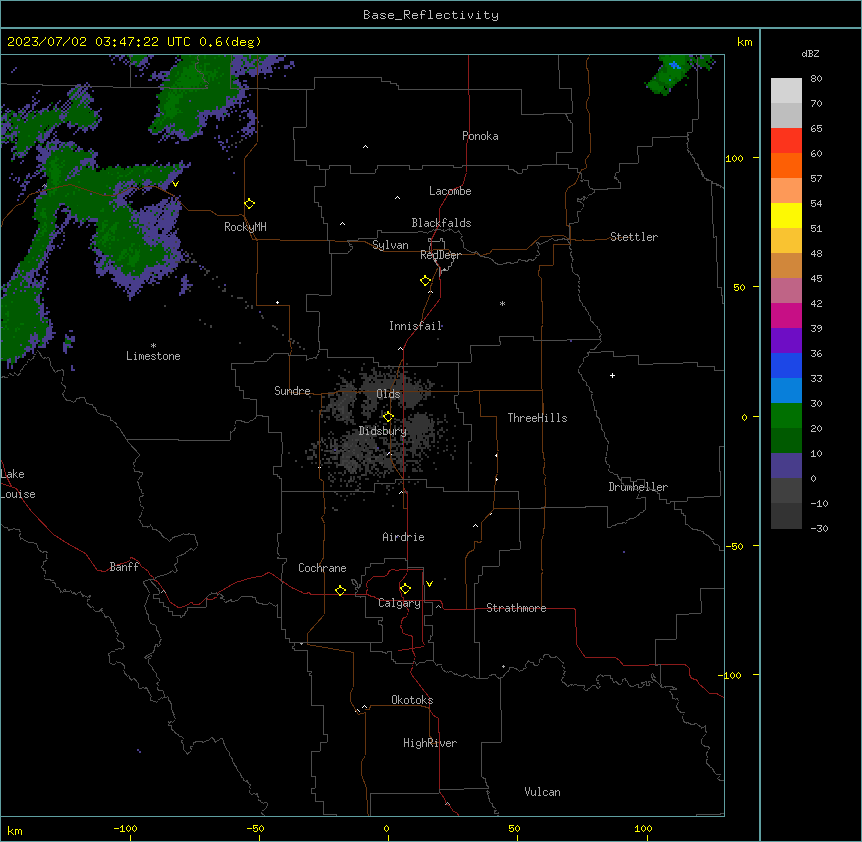Select the Lake Louise label

(x=18, y=484)
